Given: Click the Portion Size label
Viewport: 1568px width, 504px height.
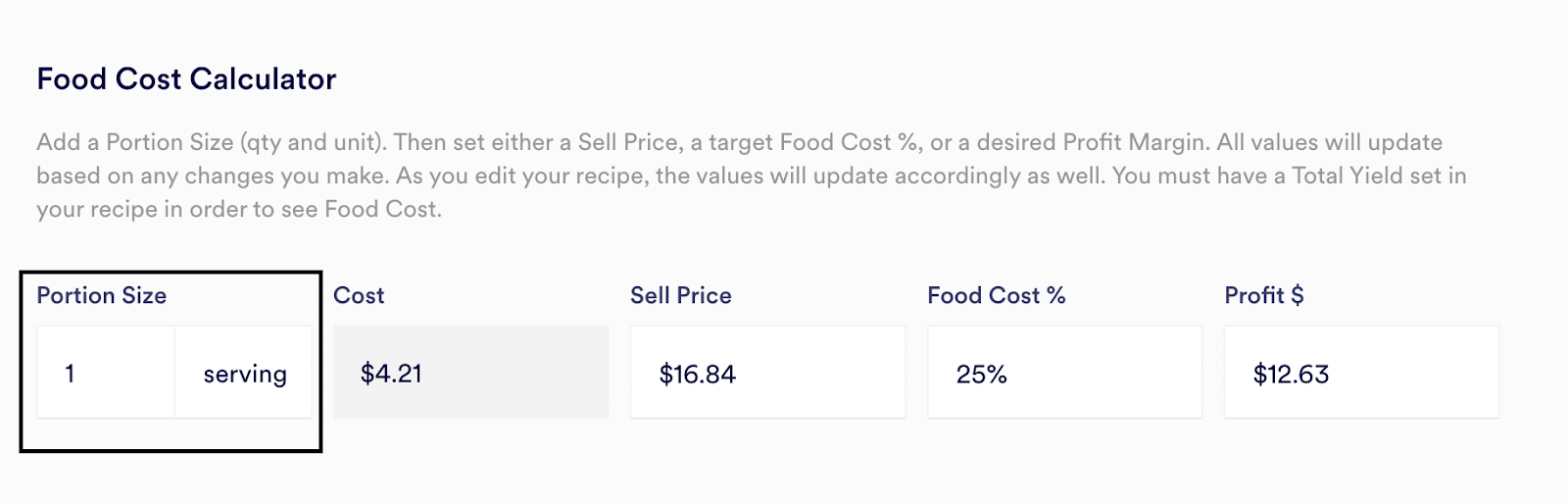Looking at the screenshot, I should 101,295.
